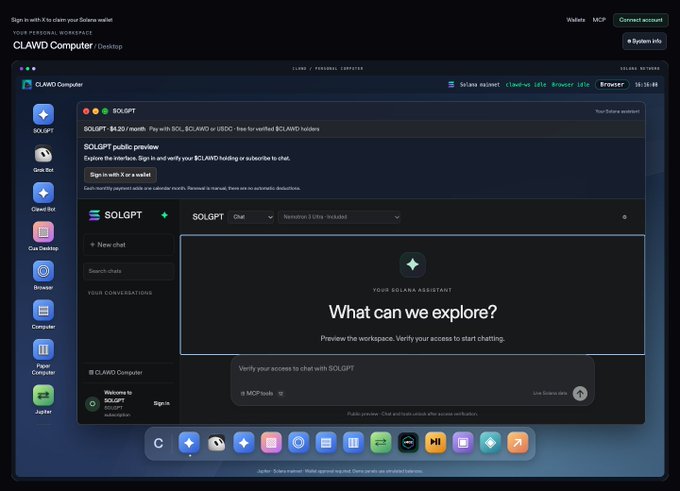Click the dark hexagon app icon in the dock

coord(408,442)
